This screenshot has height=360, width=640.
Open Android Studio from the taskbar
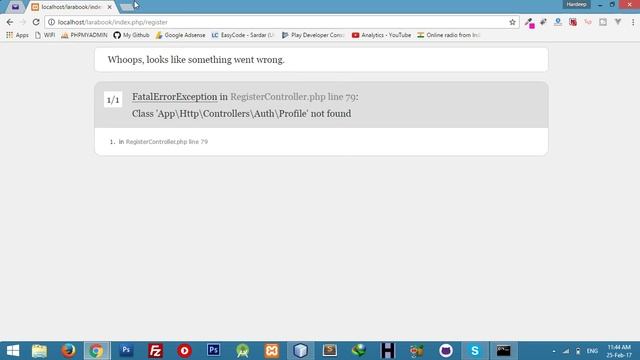click(242, 351)
